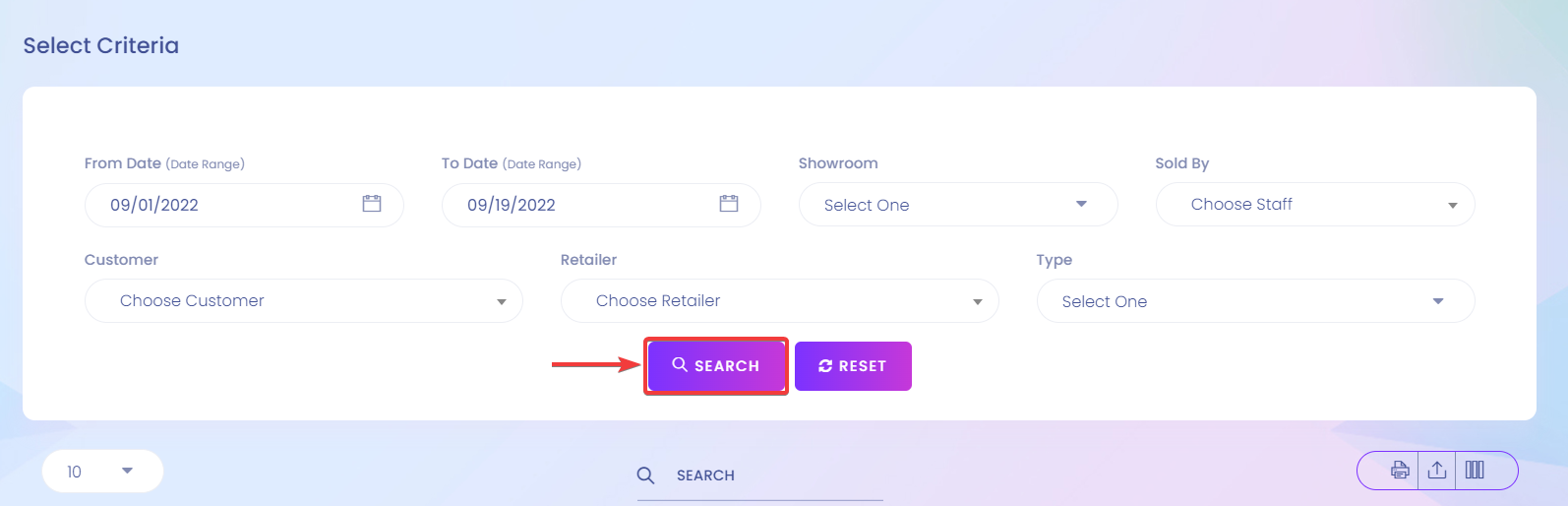Viewport: 1568px width, 506px height.
Task: Click the purple SEARCH button
Action: [716, 366]
